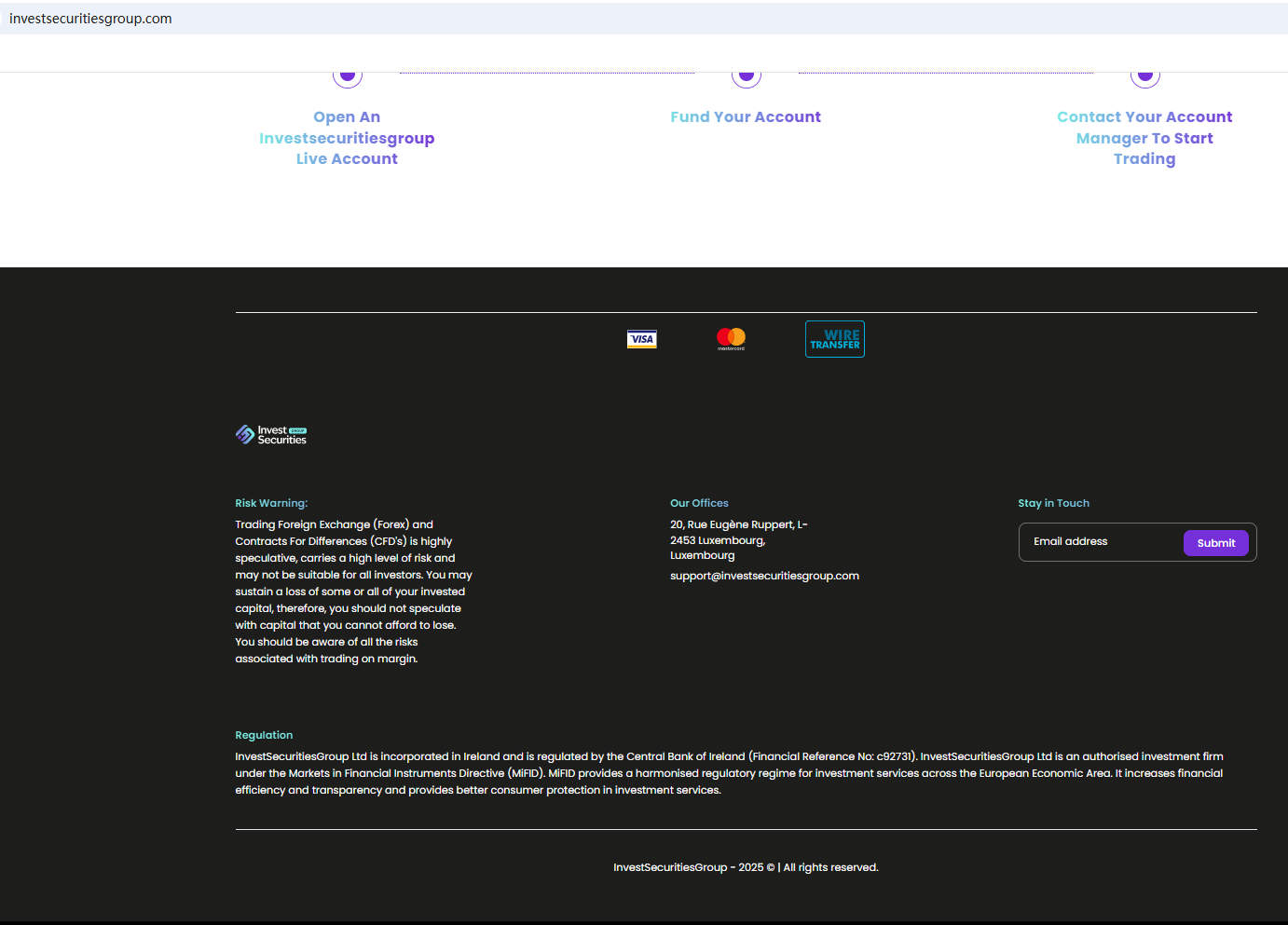Click 'Contact Your Account Manager To Start Trading'
The height and width of the screenshot is (925, 1288).
1144,138
